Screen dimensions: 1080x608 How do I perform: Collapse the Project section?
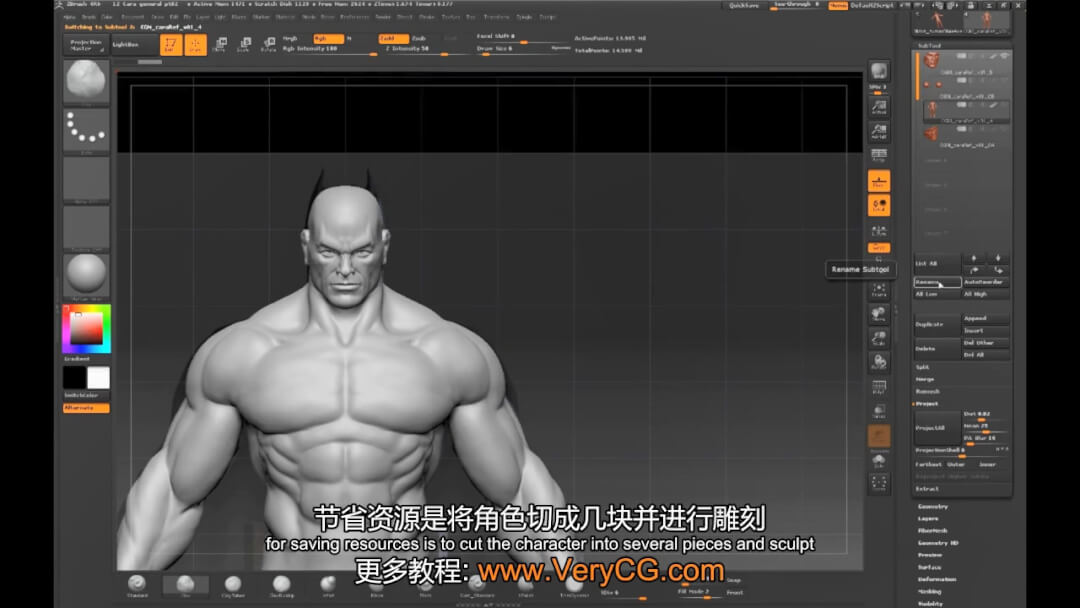[926, 404]
